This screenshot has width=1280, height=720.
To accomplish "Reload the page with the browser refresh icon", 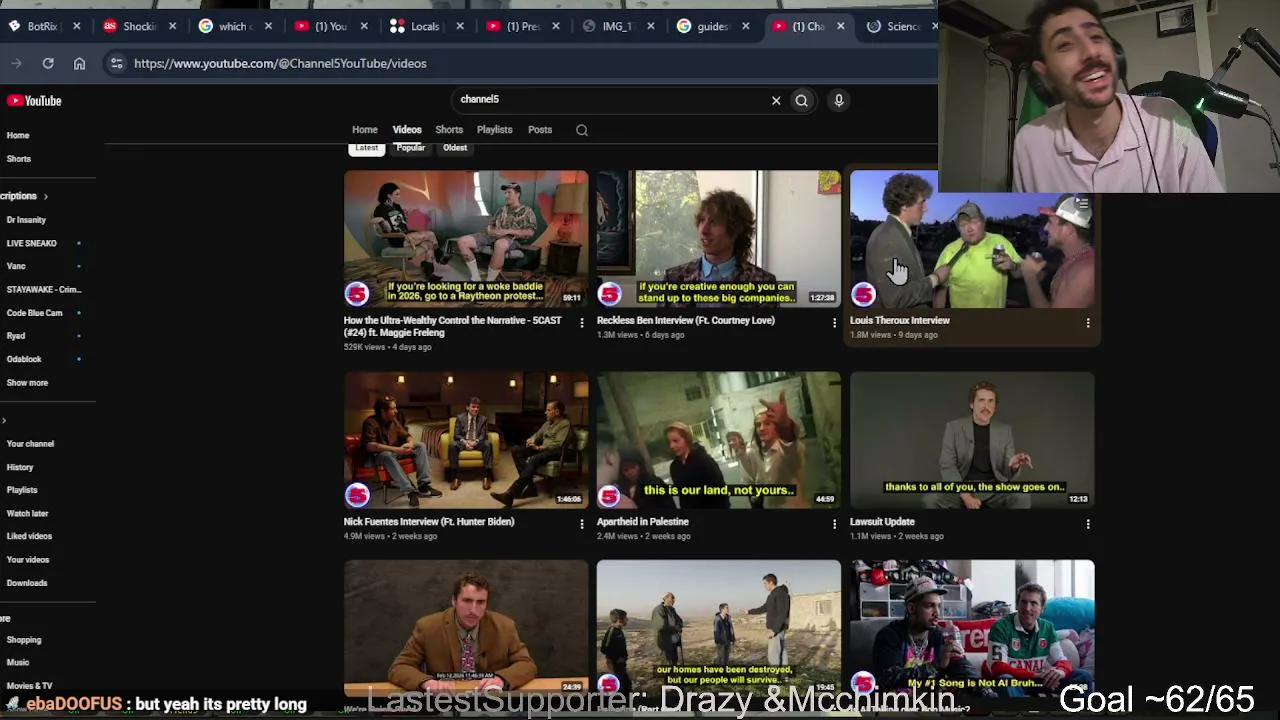I will (x=48, y=63).
